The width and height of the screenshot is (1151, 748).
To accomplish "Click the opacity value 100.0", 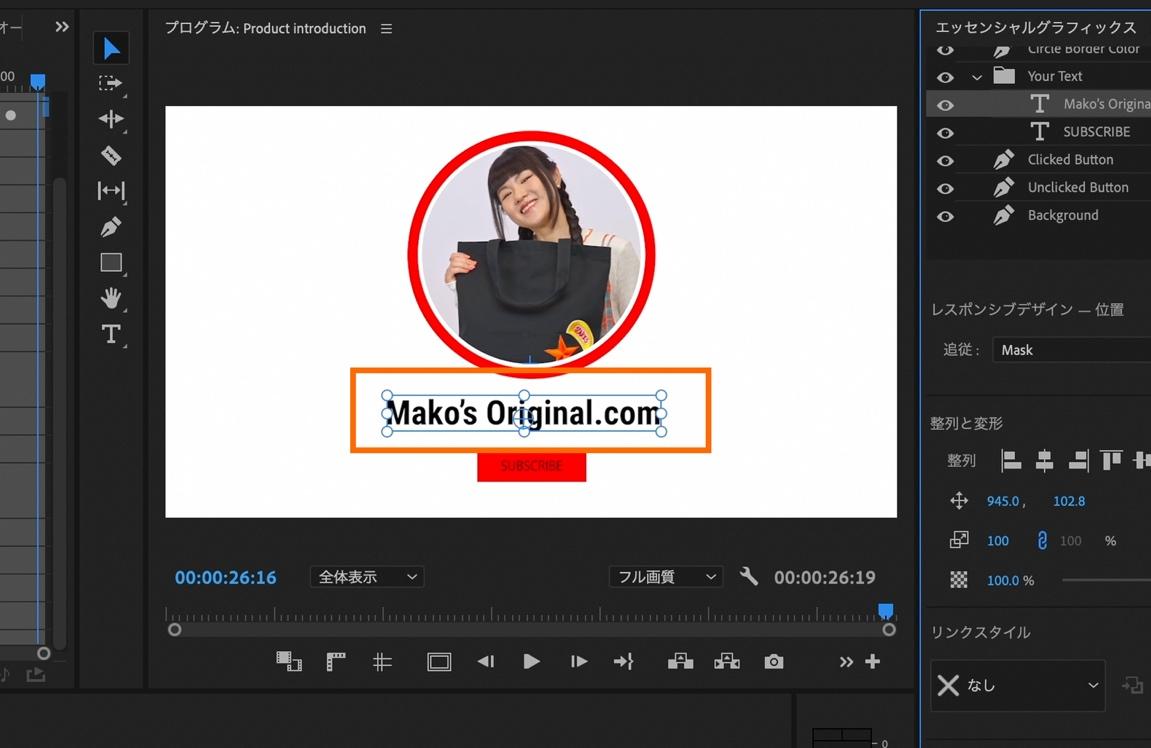I will click(x=1003, y=580).
